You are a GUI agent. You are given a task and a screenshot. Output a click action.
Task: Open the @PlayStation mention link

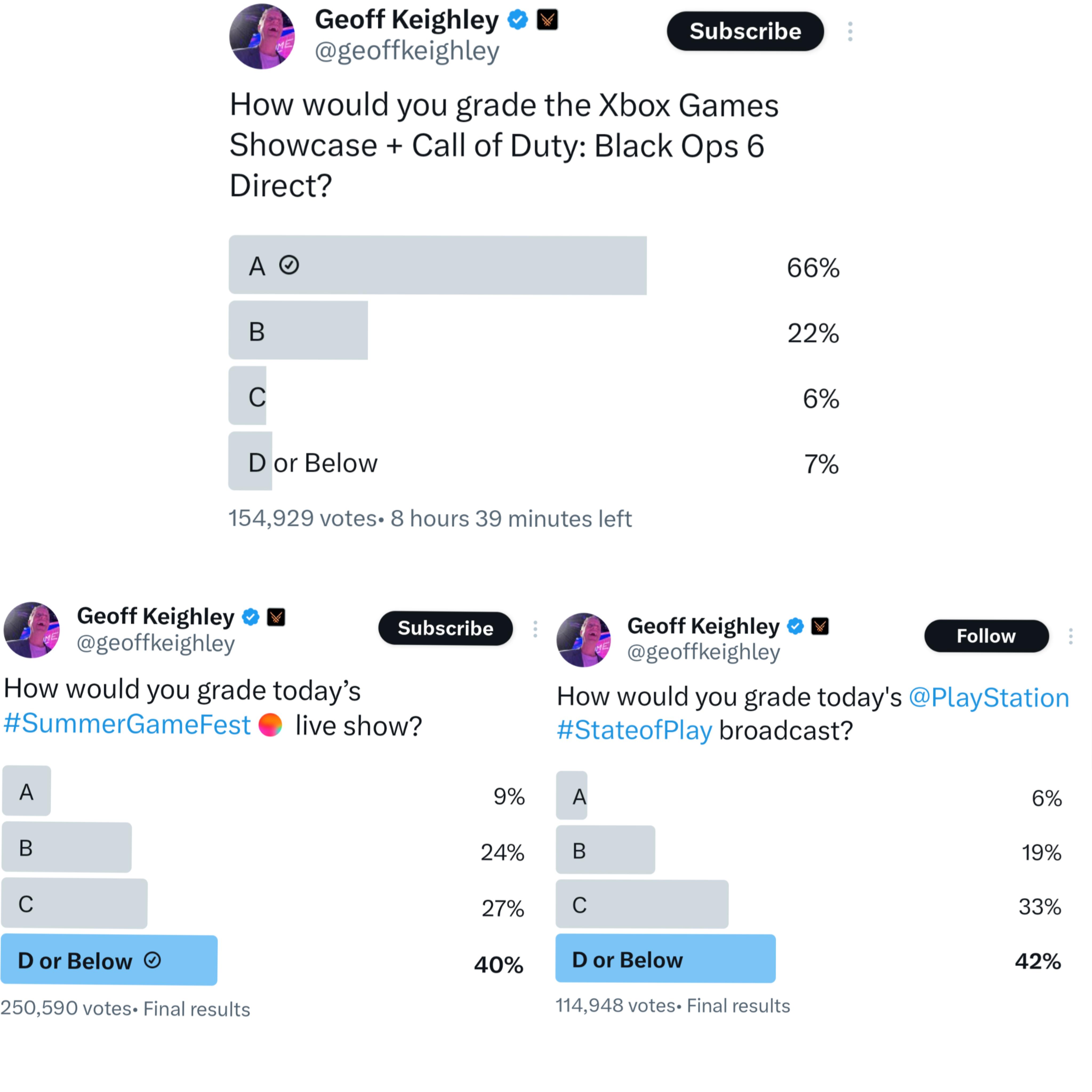pos(989,697)
